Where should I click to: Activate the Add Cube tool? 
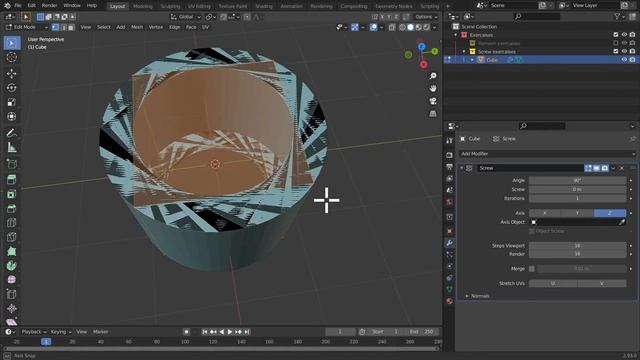click(12, 164)
